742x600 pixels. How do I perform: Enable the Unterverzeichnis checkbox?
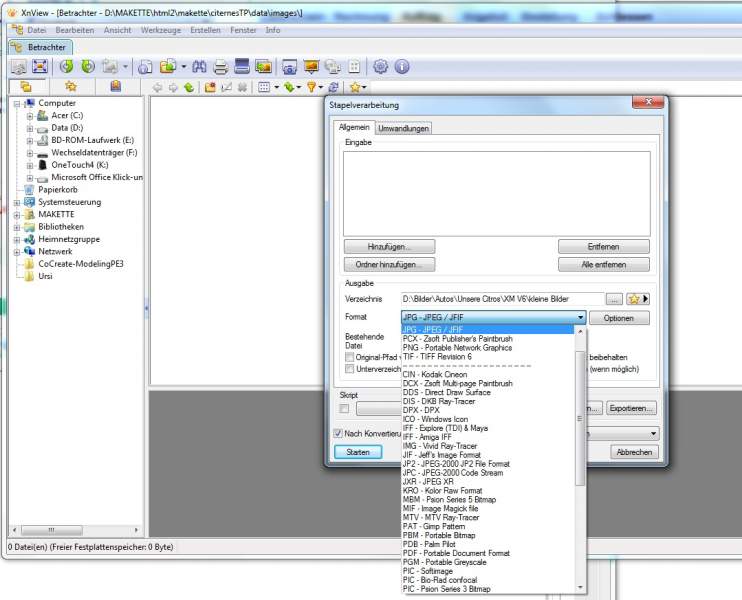(350, 369)
